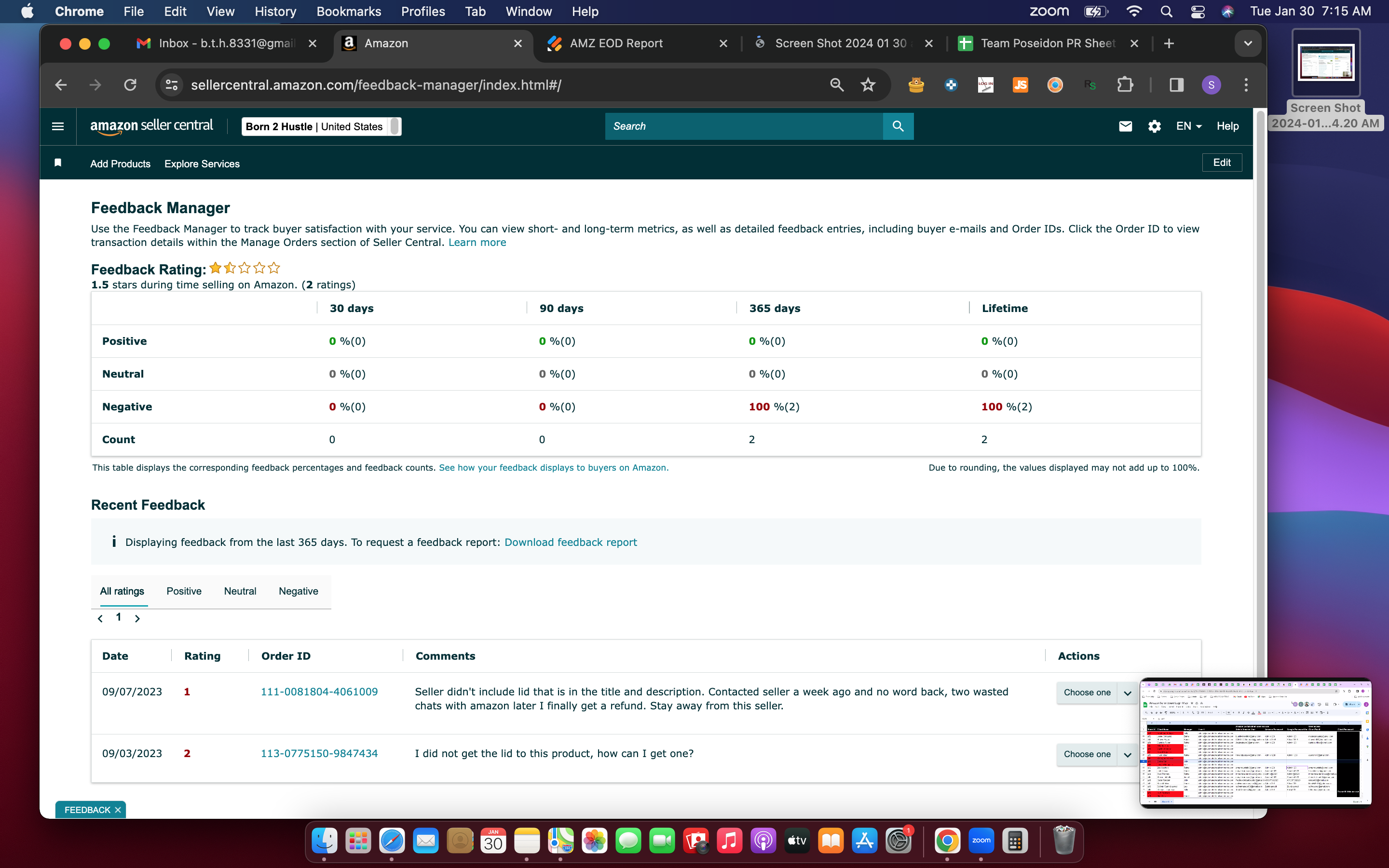Bookmark this page with the star icon
Screen dimensions: 1389x868
click(x=868, y=85)
